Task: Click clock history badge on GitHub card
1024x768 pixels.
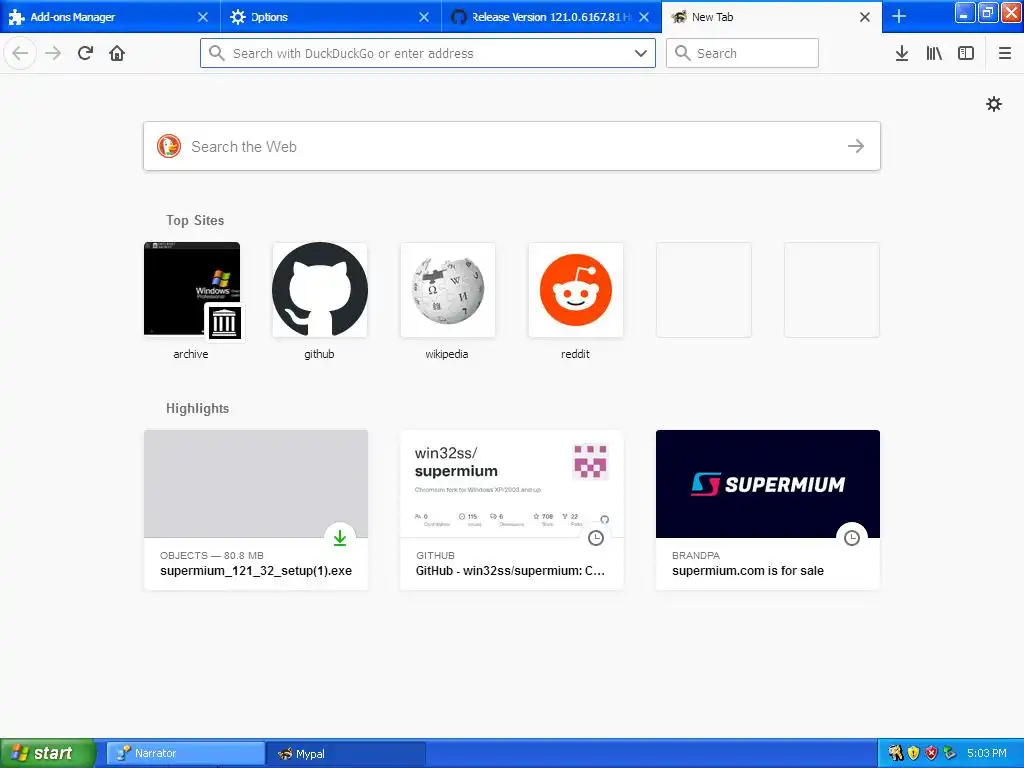Action: point(596,537)
